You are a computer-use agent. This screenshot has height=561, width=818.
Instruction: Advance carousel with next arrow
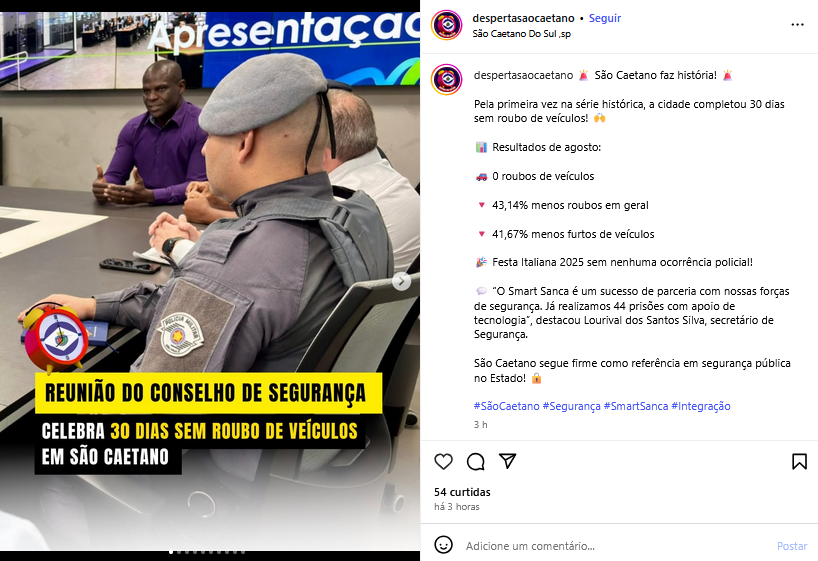(401, 281)
